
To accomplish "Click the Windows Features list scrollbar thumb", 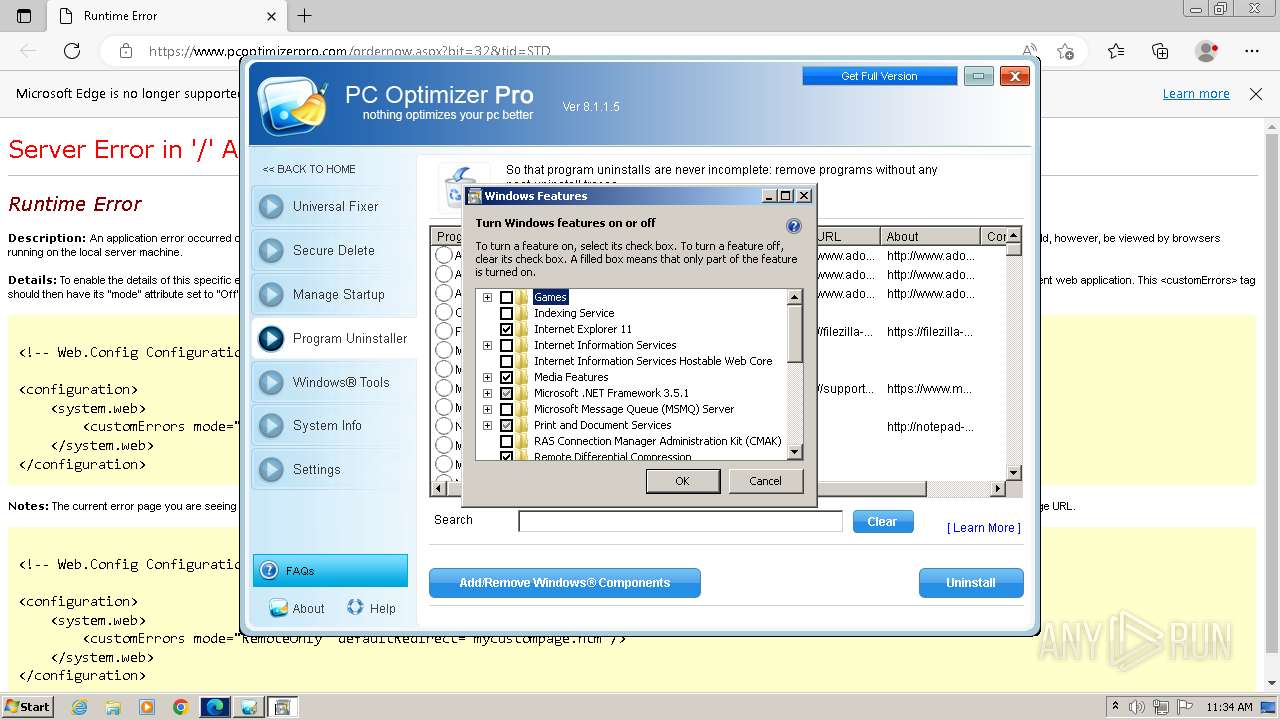I will click(x=795, y=335).
